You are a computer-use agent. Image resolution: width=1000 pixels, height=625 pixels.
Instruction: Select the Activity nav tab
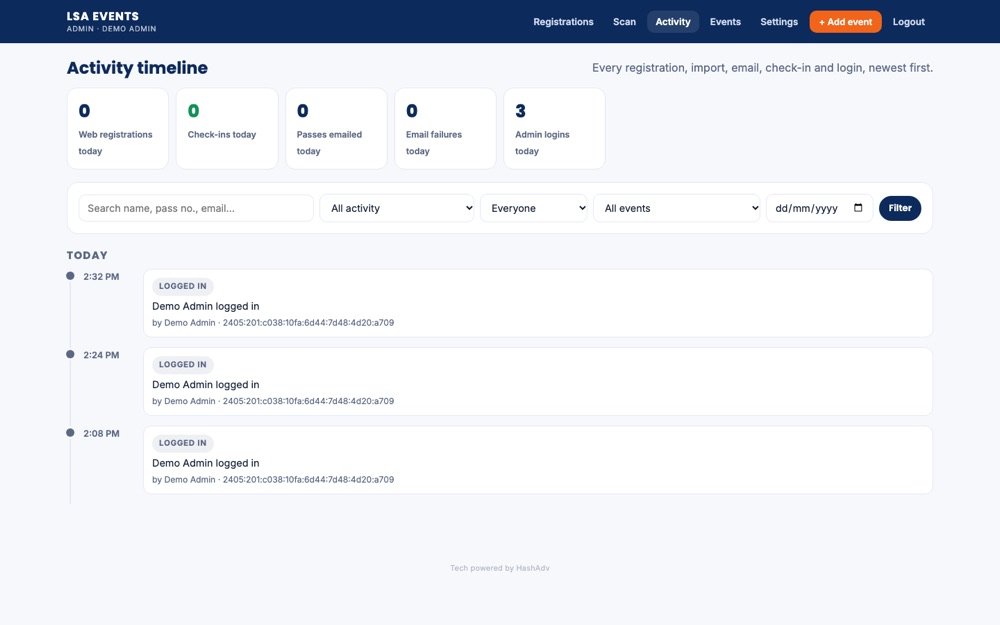tap(673, 22)
